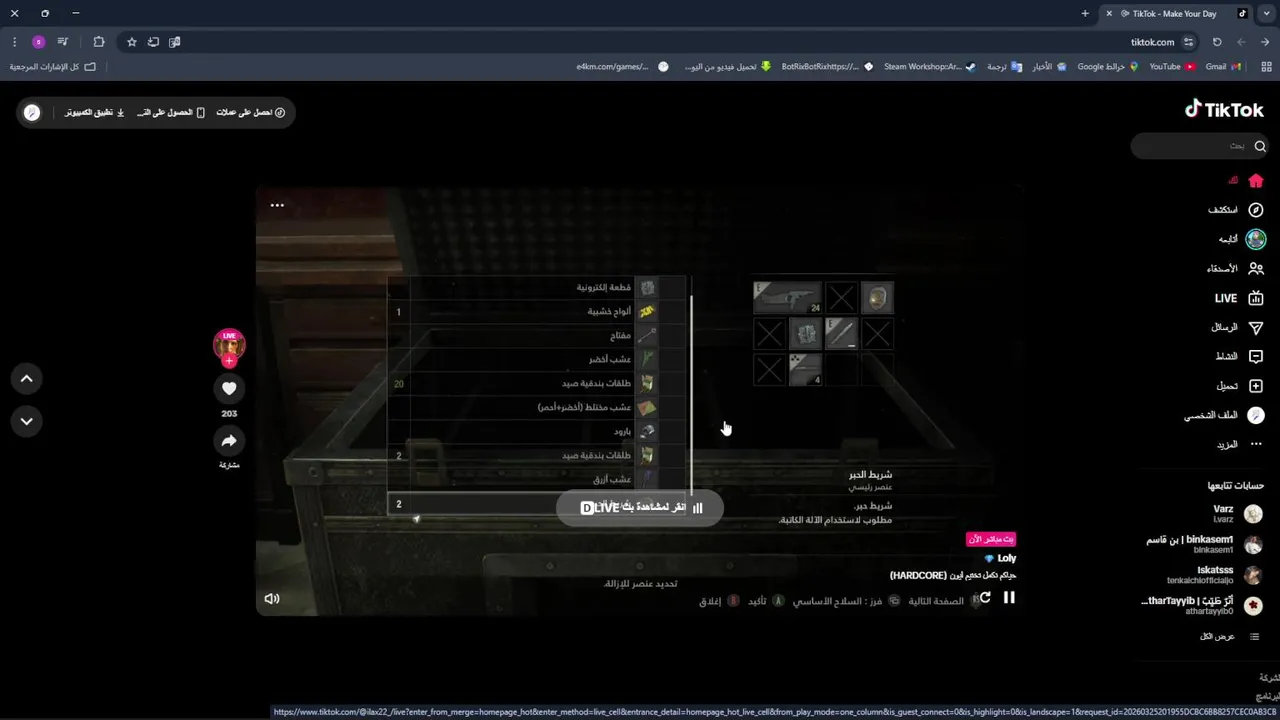The image size is (1280, 720).
Task: Open the e4km.com/games bookmark
Action: coord(622,66)
